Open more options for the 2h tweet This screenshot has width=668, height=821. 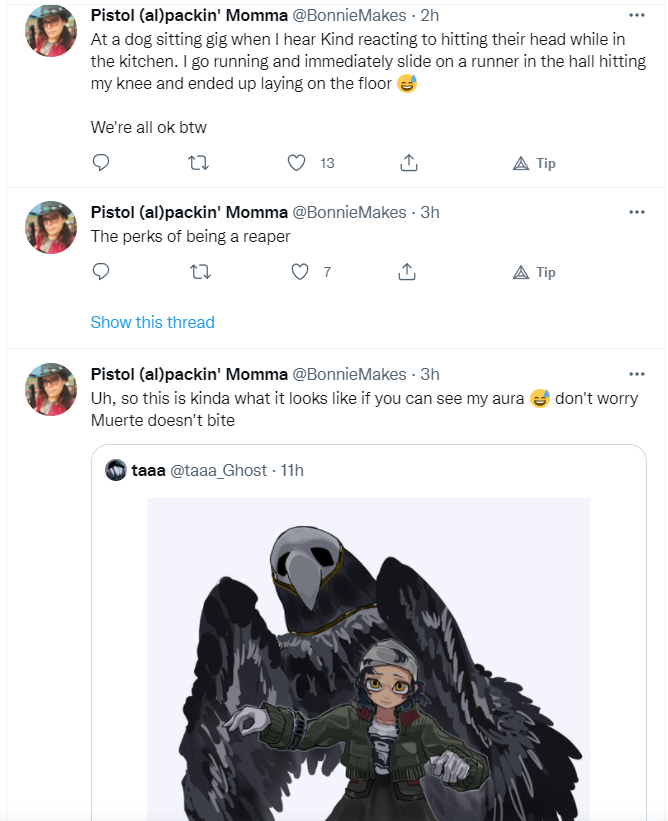click(x=637, y=15)
